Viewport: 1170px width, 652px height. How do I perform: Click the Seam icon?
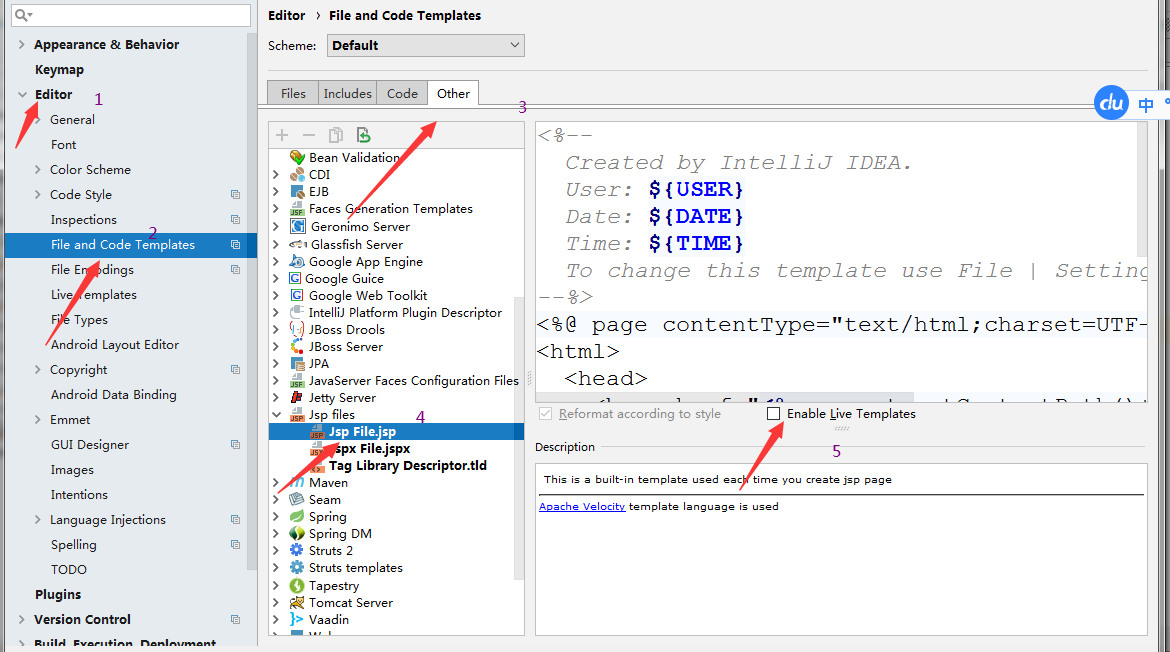(297, 499)
